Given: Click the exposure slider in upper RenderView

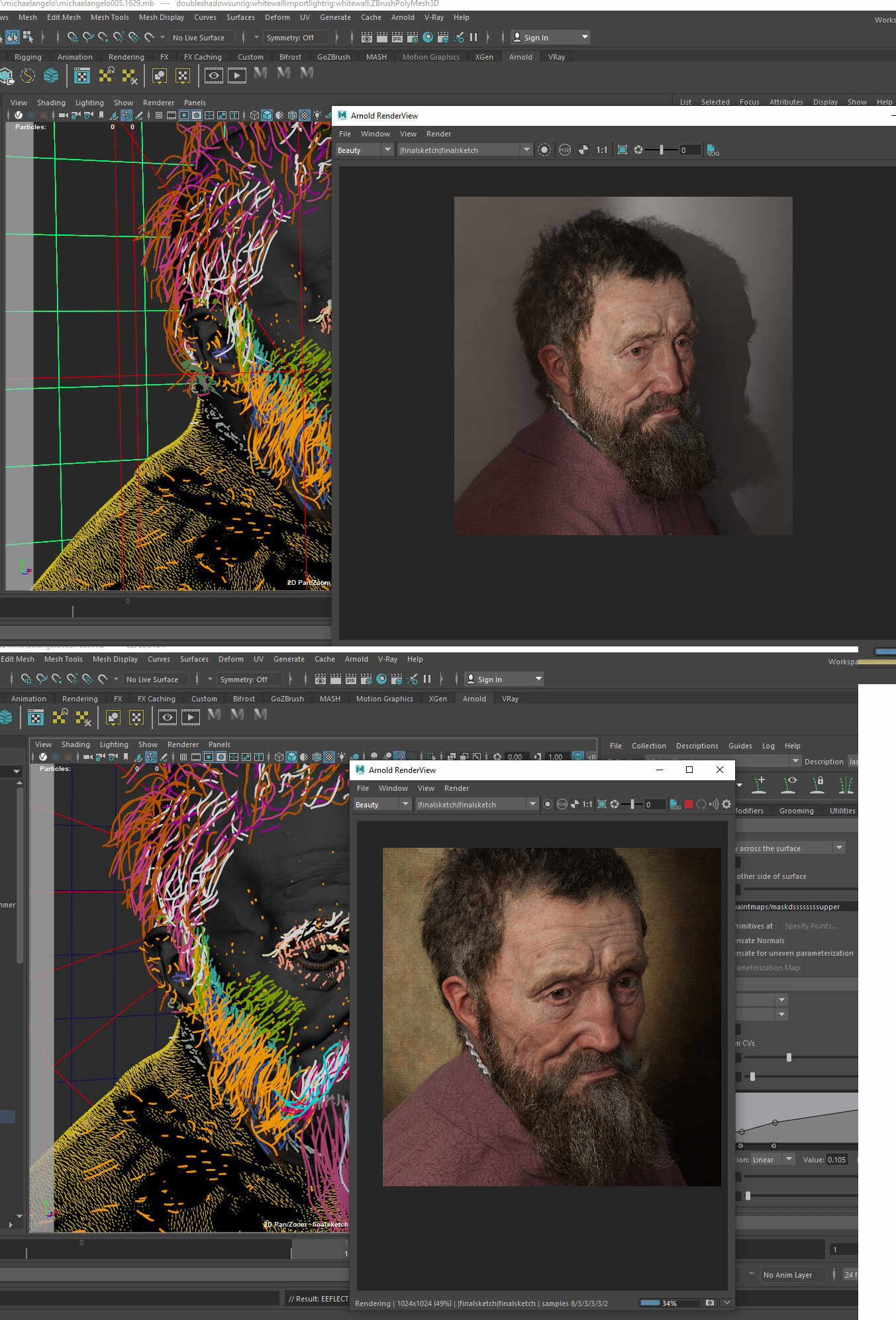Looking at the screenshot, I should click(x=661, y=150).
